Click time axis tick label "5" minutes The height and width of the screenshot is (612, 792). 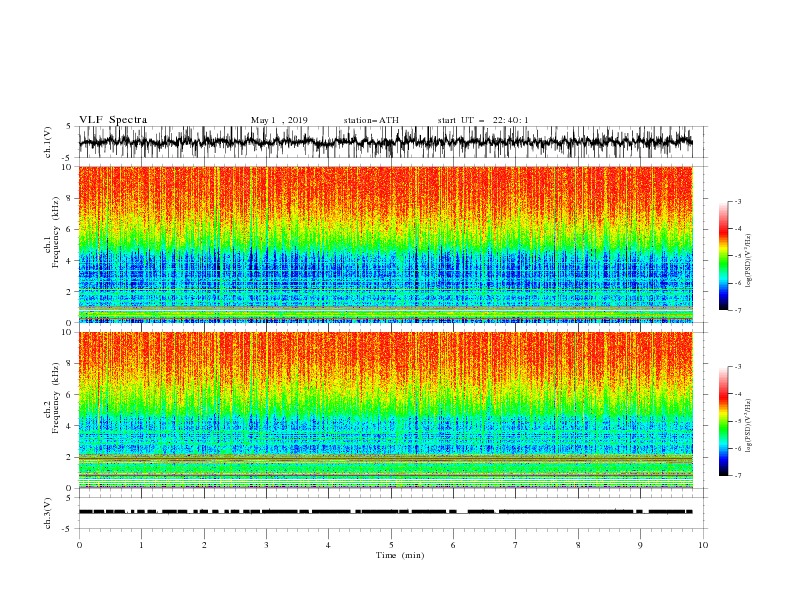pyautogui.click(x=391, y=545)
